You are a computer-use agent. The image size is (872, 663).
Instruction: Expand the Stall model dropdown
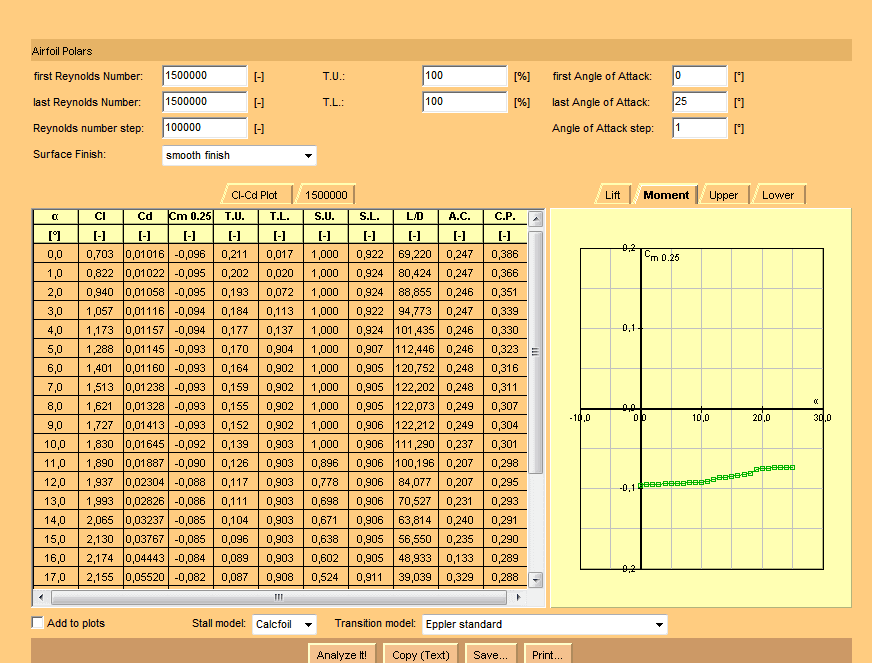point(284,624)
